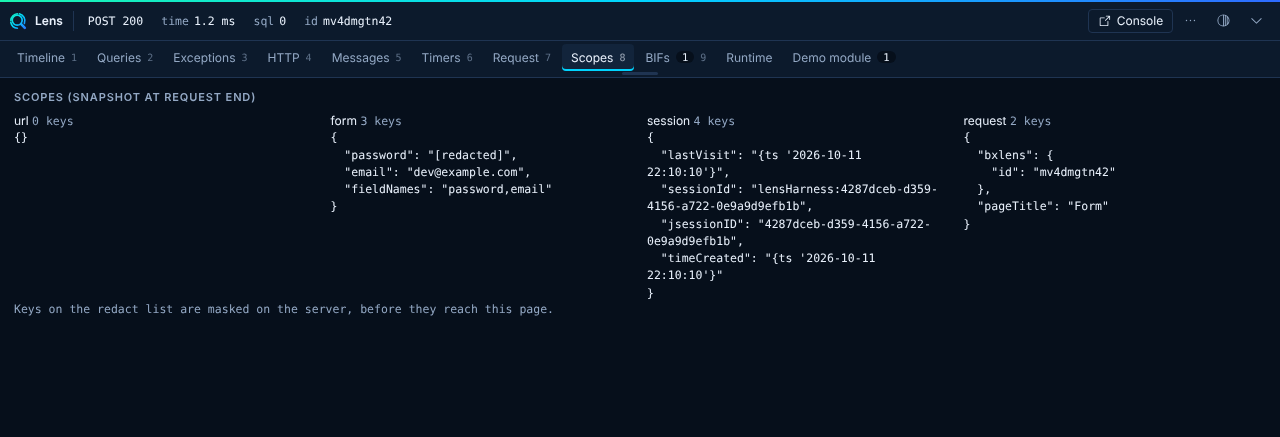Click the Lens title text
This screenshot has height=437, width=1280.
coord(48,21)
